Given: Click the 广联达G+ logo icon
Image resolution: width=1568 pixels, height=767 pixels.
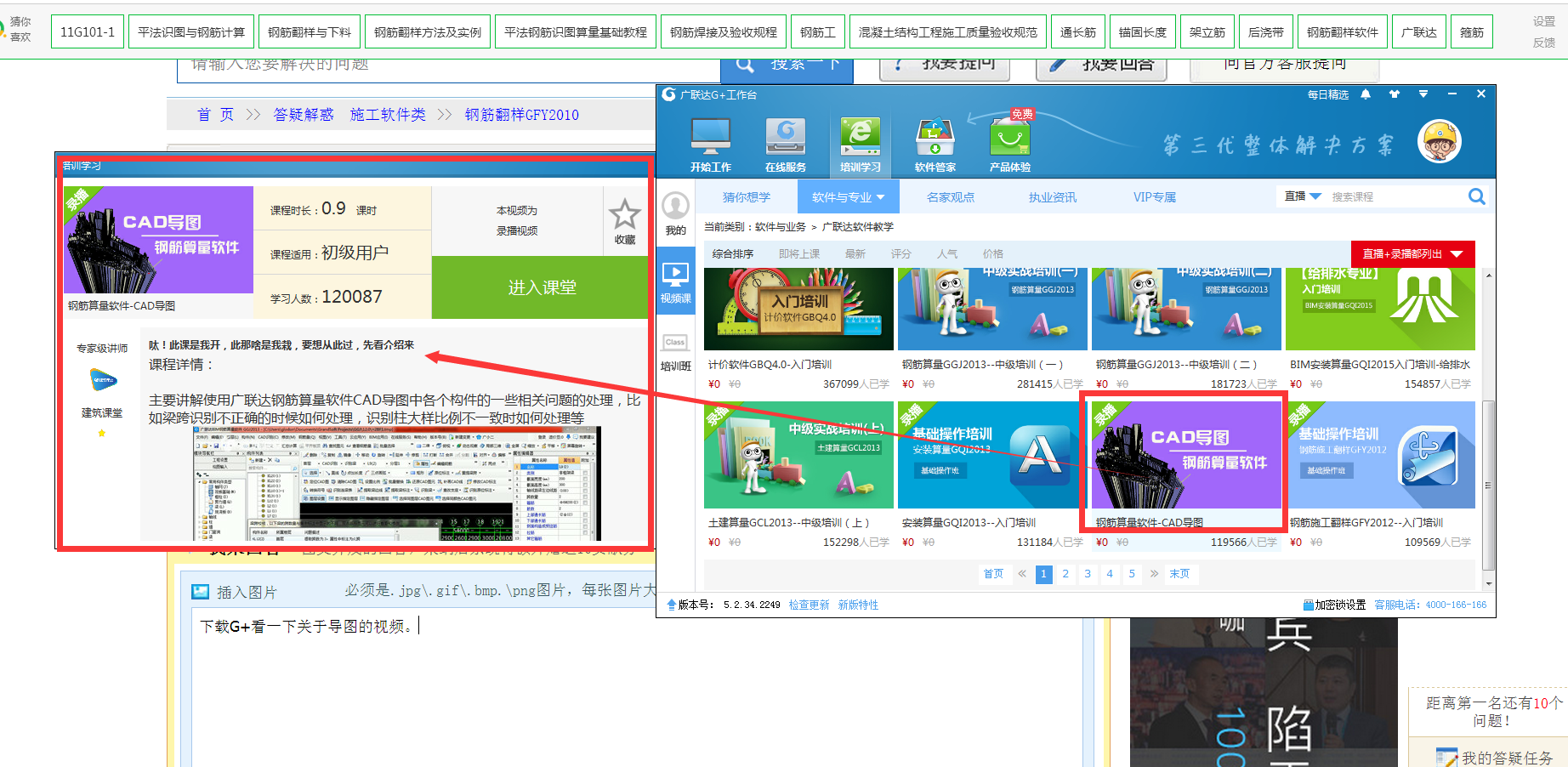Looking at the screenshot, I should pyautogui.click(x=669, y=94).
